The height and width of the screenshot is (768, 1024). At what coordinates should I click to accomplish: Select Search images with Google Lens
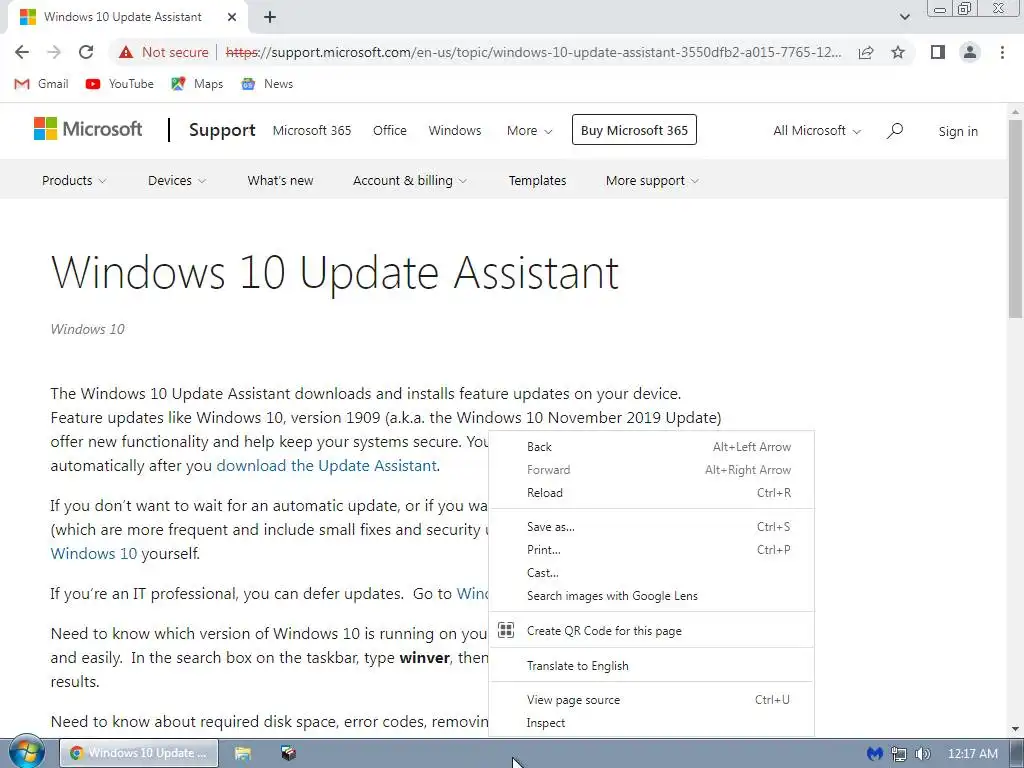click(x=652, y=596)
